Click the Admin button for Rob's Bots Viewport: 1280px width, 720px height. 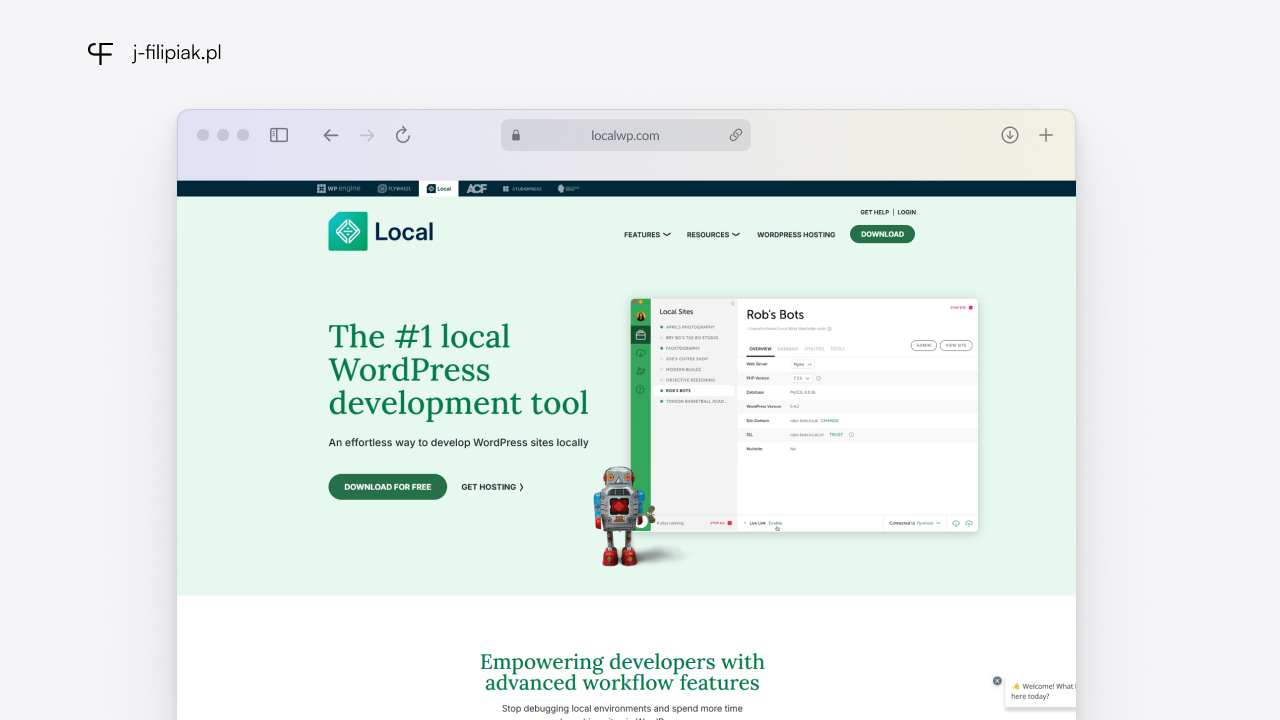[924, 345]
